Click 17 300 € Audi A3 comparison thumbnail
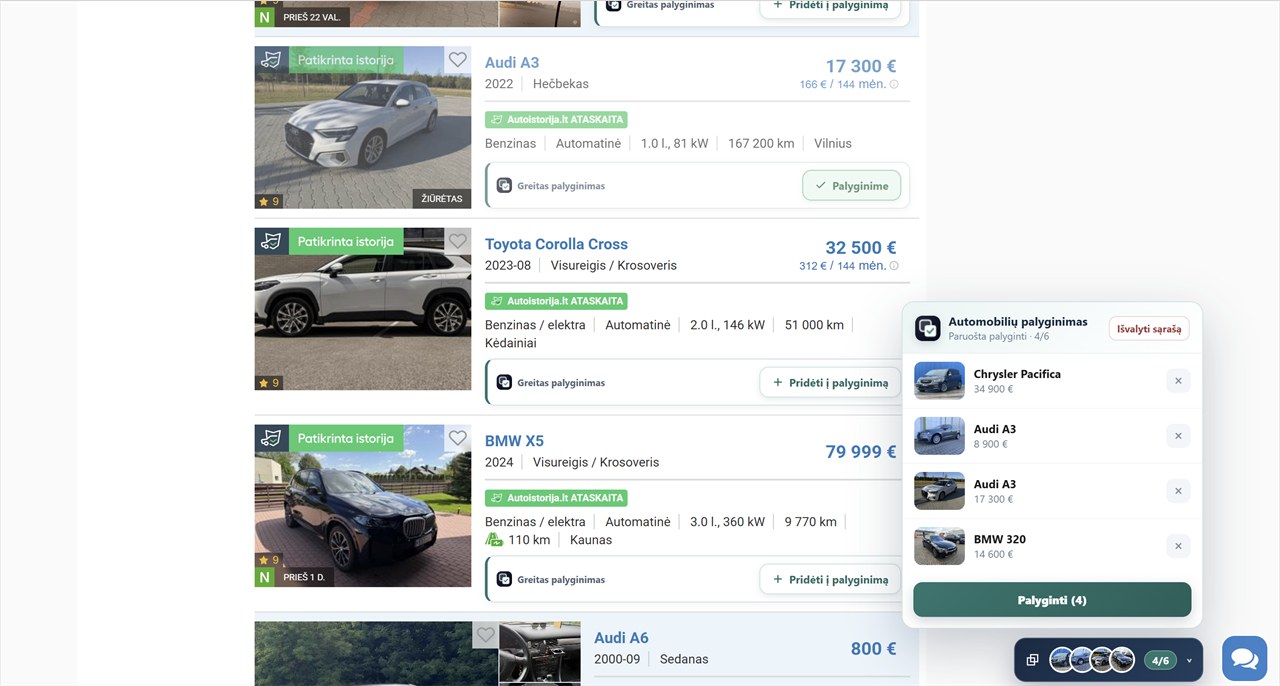 (939, 491)
